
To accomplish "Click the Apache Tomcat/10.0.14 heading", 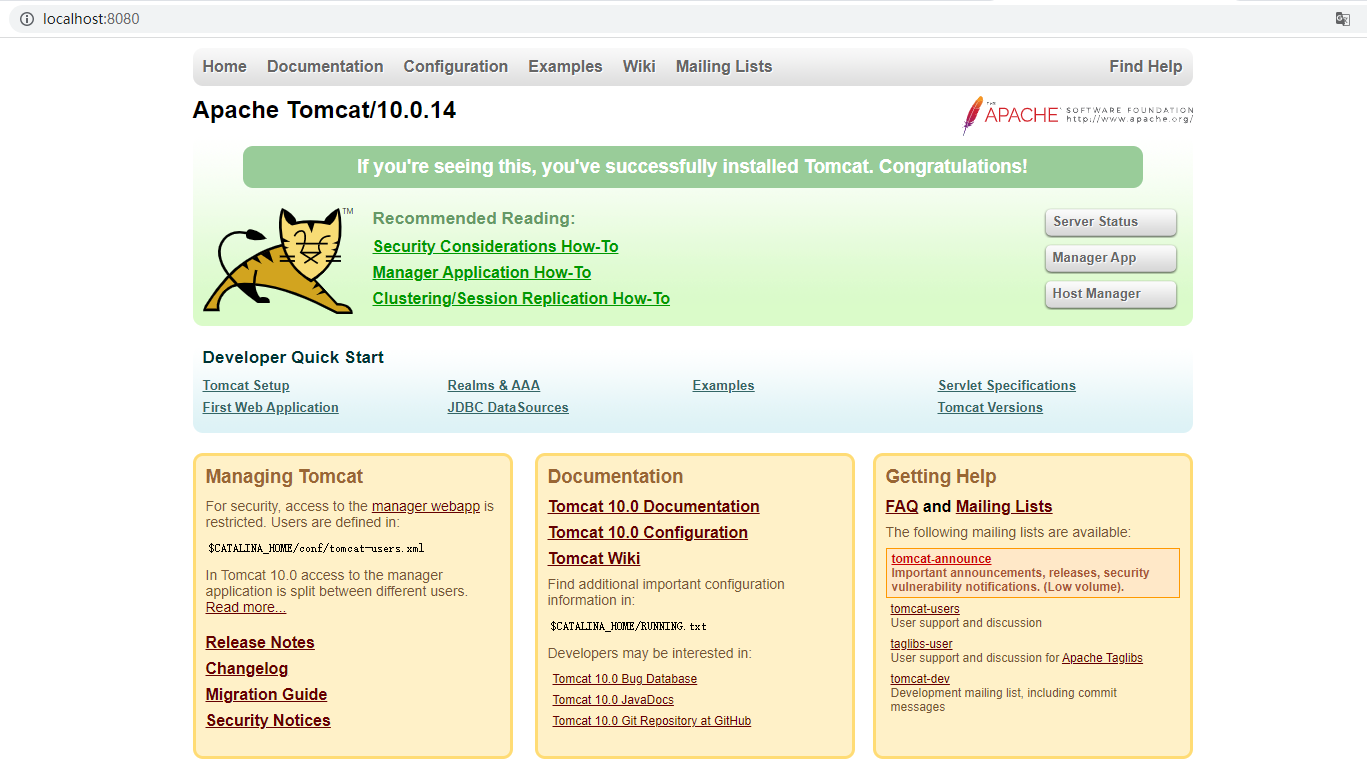I will coord(324,110).
